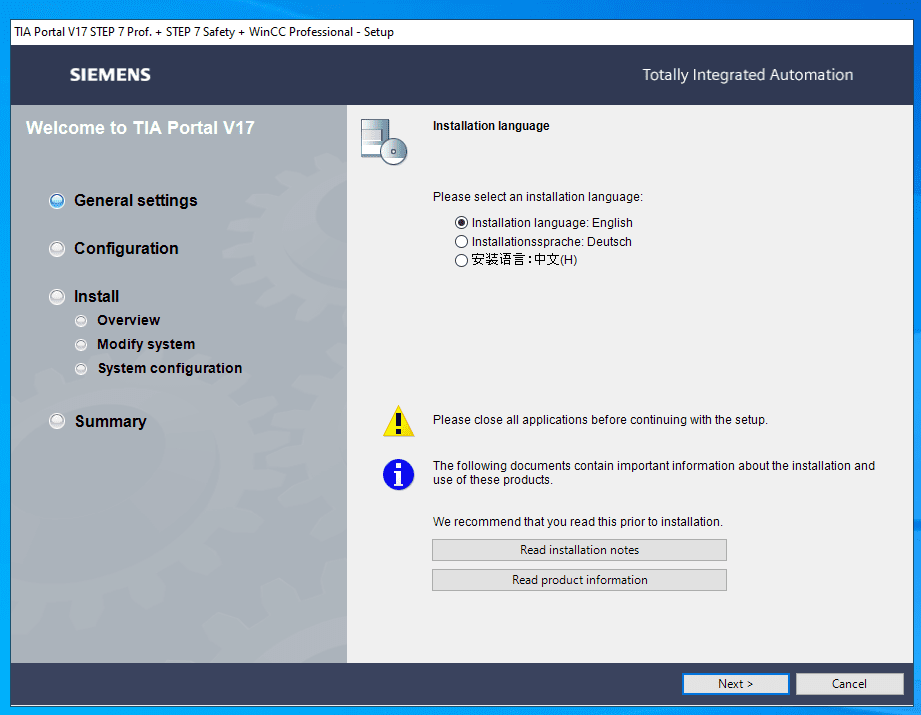The image size is (921, 715).
Task: Select the Summary step label
Action: [110, 421]
